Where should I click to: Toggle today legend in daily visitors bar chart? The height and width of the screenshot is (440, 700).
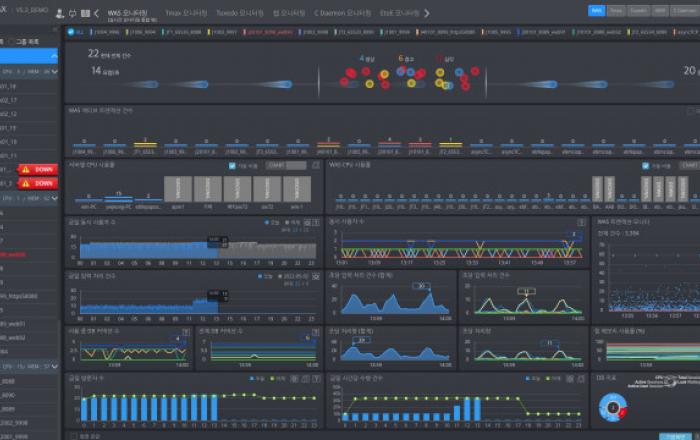[x=257, y=379]
